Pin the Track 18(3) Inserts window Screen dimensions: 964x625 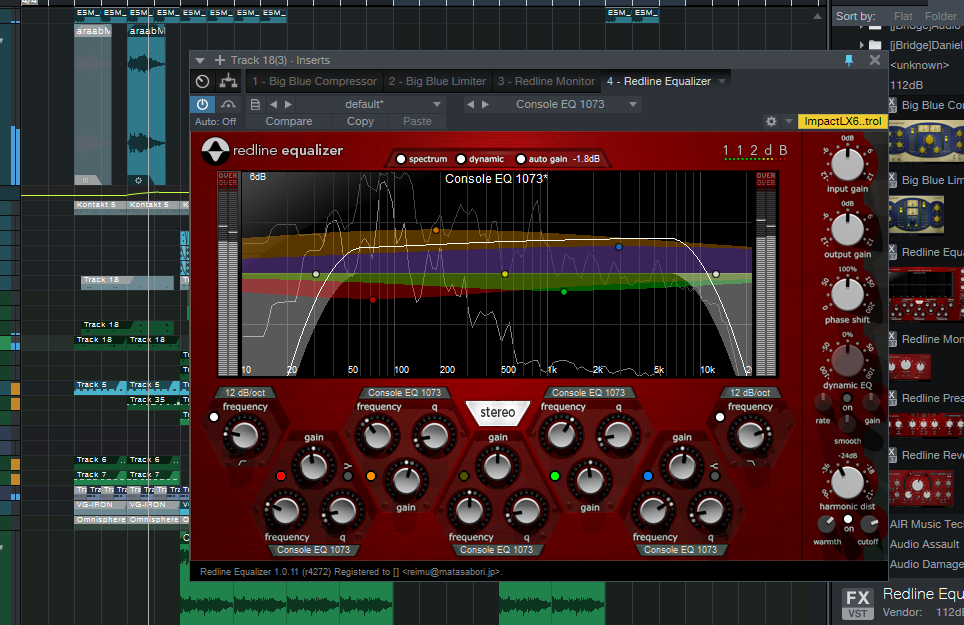click(848, 60)
